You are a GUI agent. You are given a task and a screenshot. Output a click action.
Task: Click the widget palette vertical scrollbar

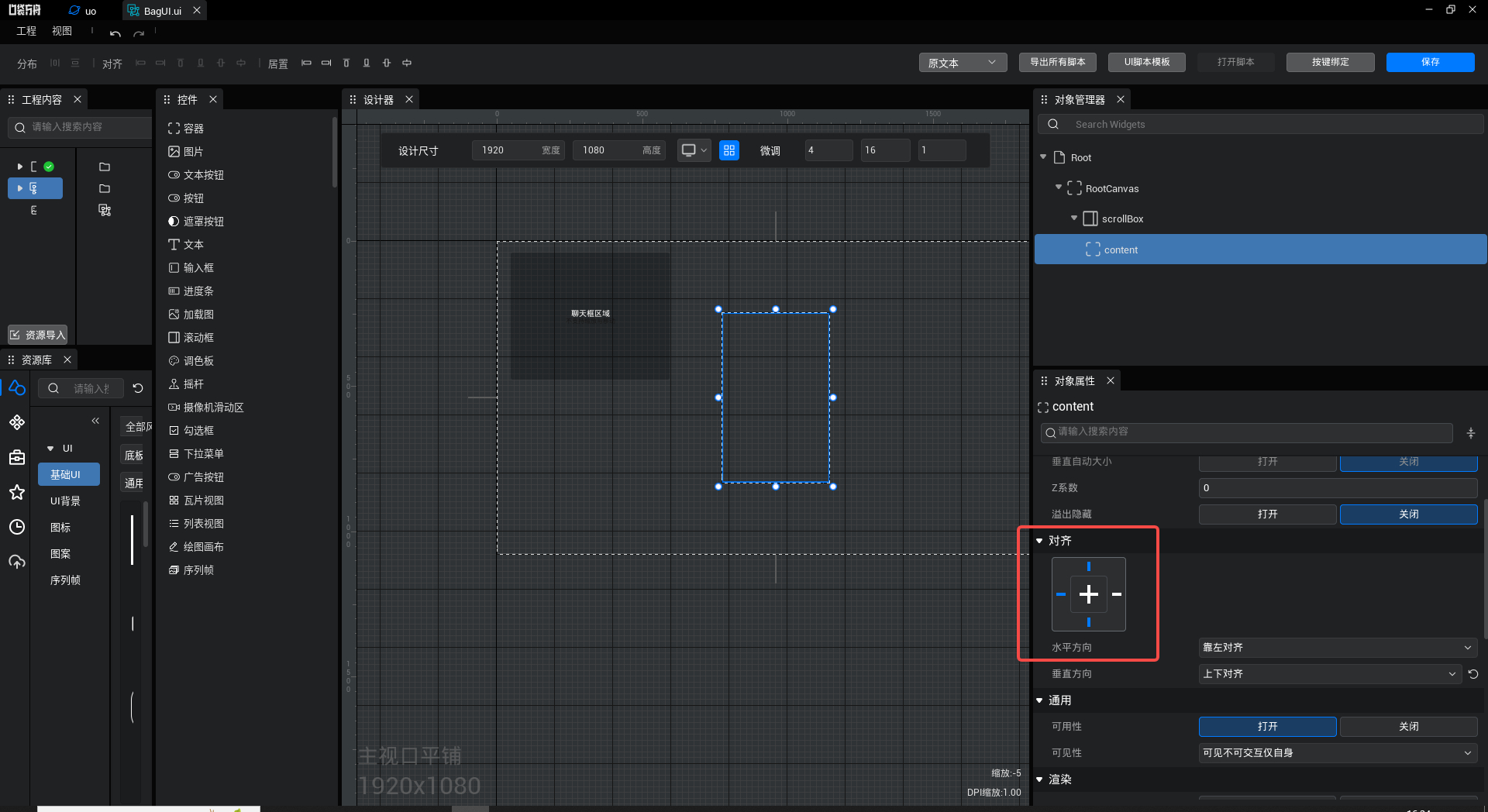[335, 152]
